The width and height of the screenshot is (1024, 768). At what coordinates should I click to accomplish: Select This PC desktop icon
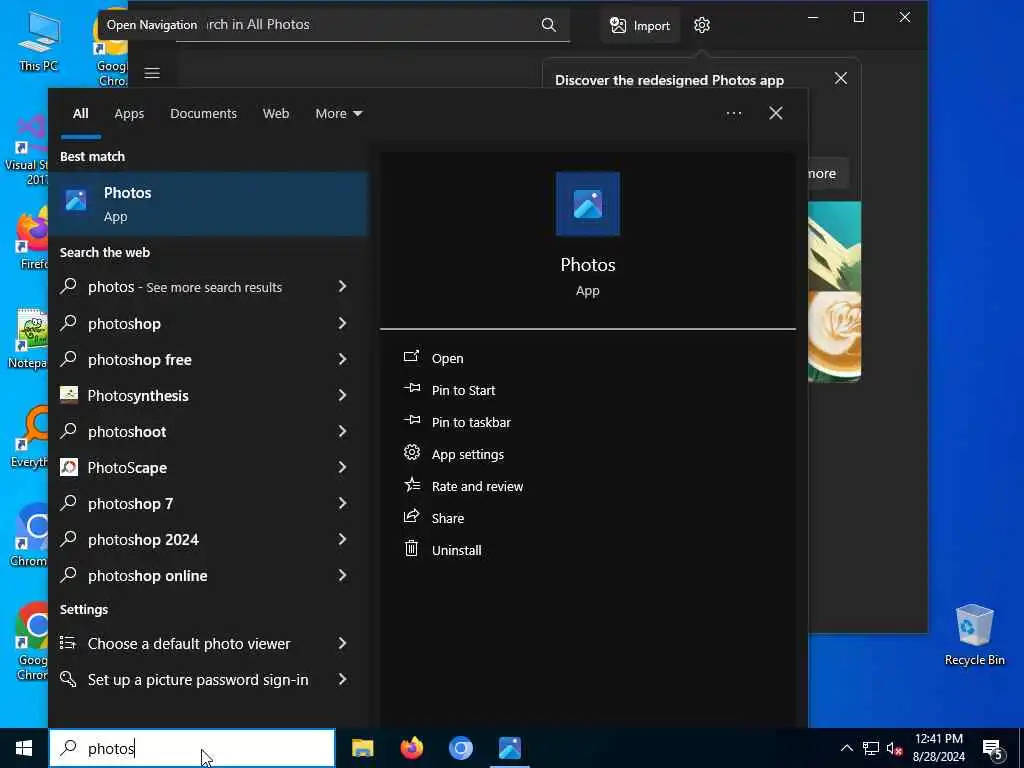pos(39,40)
